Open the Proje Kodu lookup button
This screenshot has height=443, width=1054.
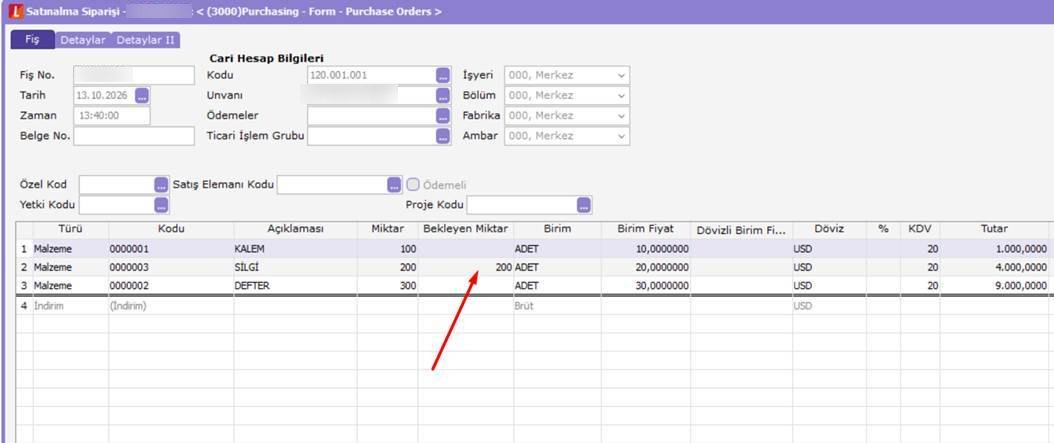tap(584, 205)
